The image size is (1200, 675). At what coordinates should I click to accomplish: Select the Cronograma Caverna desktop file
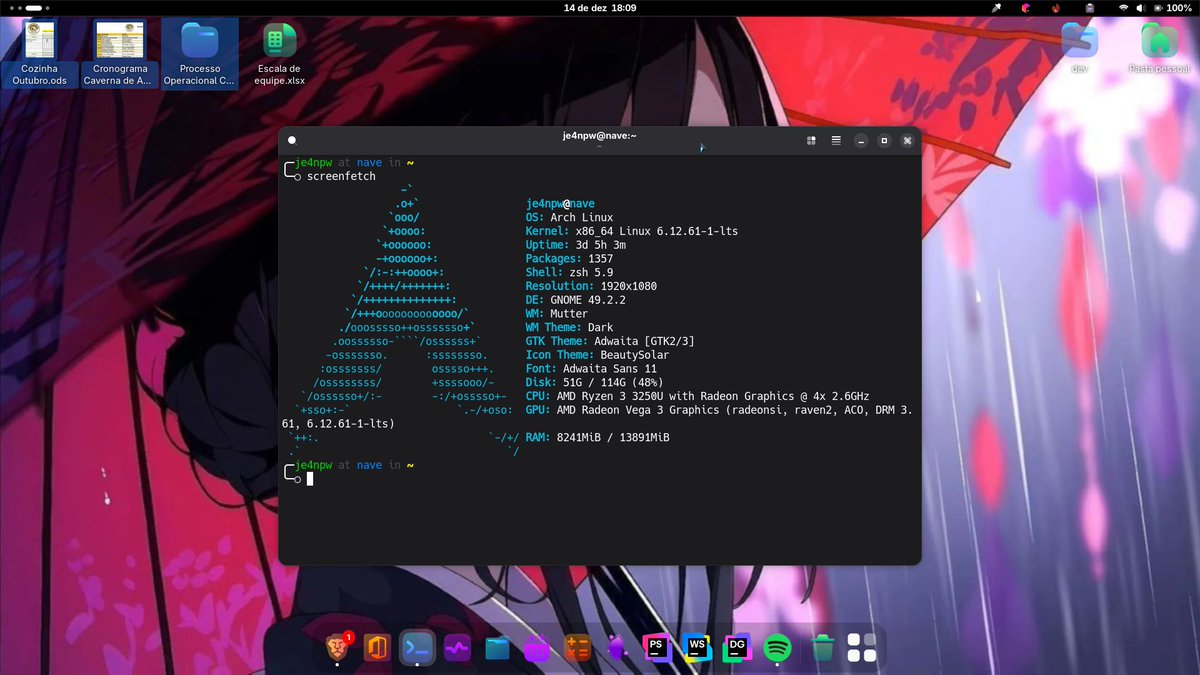[120, 53]
